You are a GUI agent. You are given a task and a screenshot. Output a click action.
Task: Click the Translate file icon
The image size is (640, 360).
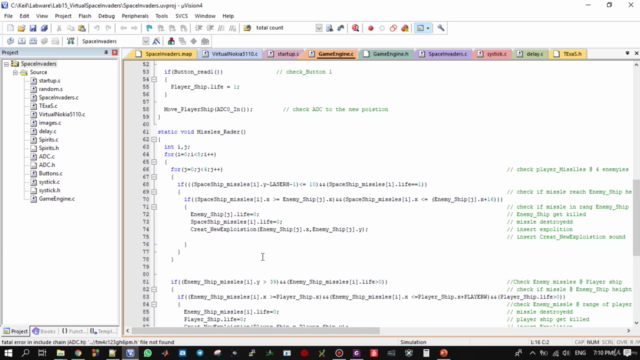click(x=10, y=41)
